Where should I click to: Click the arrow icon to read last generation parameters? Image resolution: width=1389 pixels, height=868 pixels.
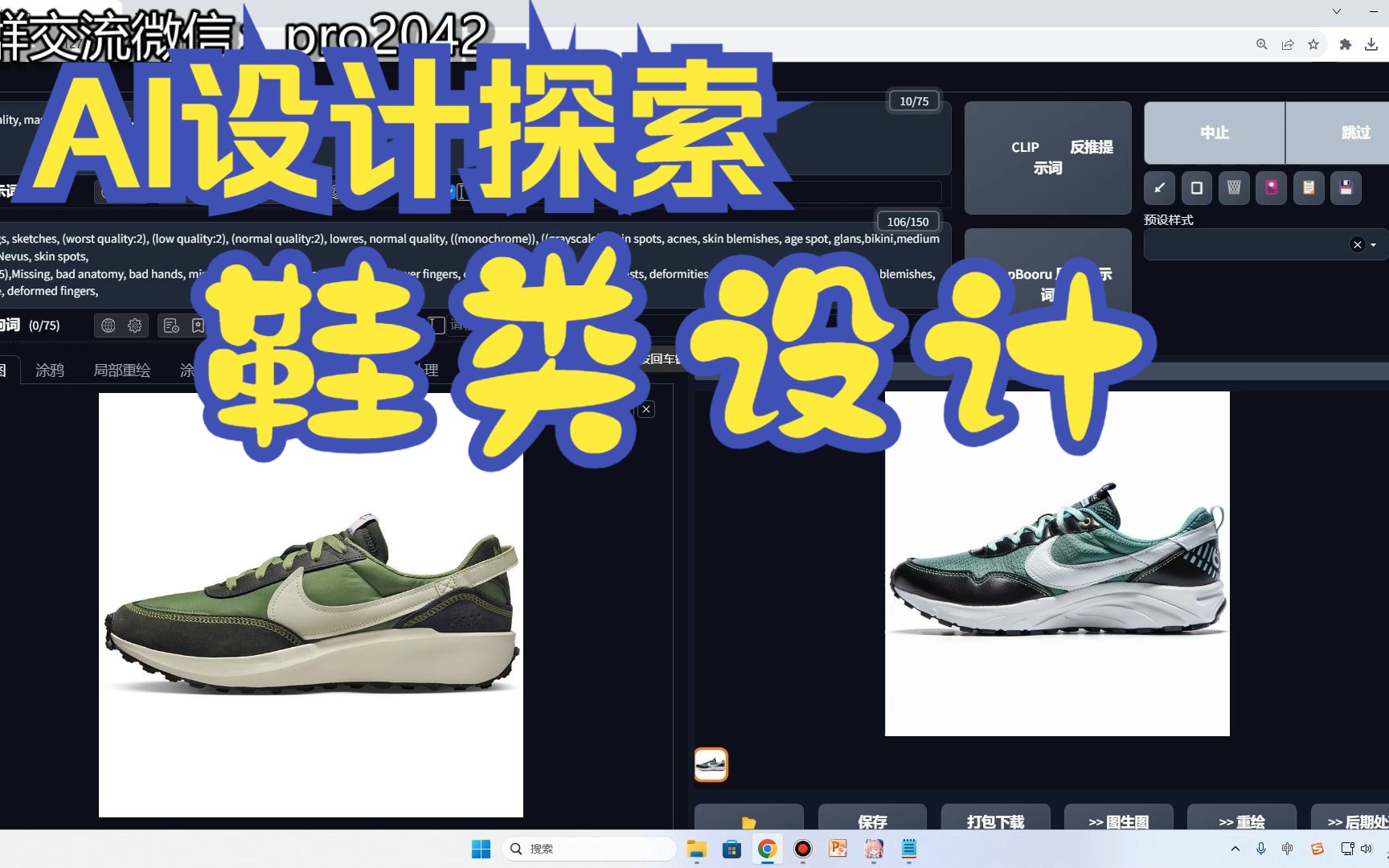click(1159, 188)
